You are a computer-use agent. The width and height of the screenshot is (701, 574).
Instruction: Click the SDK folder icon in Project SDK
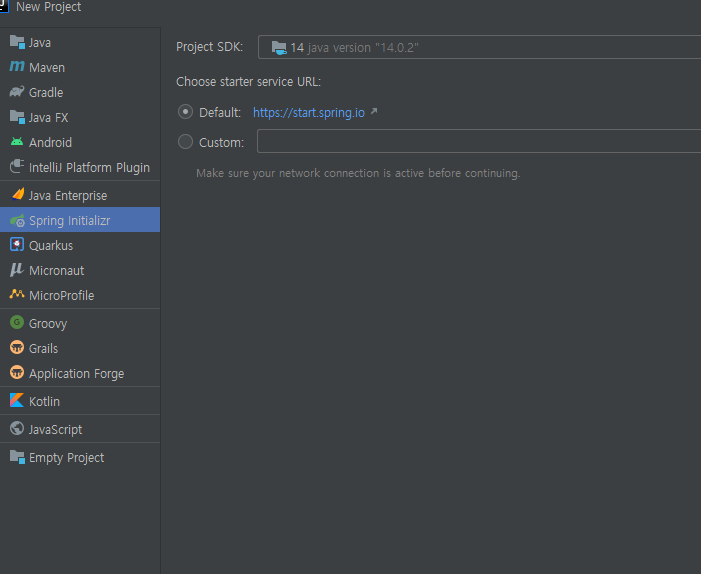click(x=279, y=47)
